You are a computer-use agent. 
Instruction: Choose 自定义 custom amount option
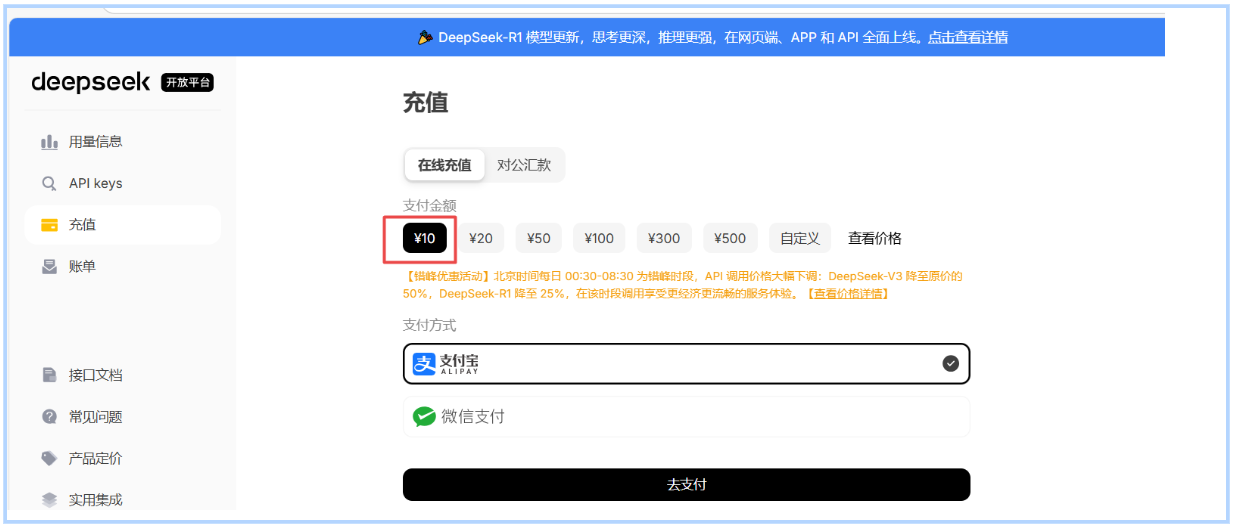(x=800, y=238)
